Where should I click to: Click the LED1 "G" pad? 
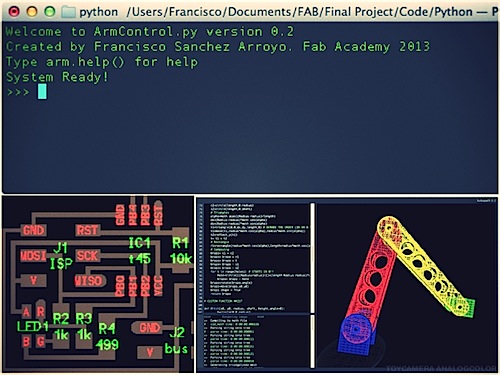coord(41,341)
